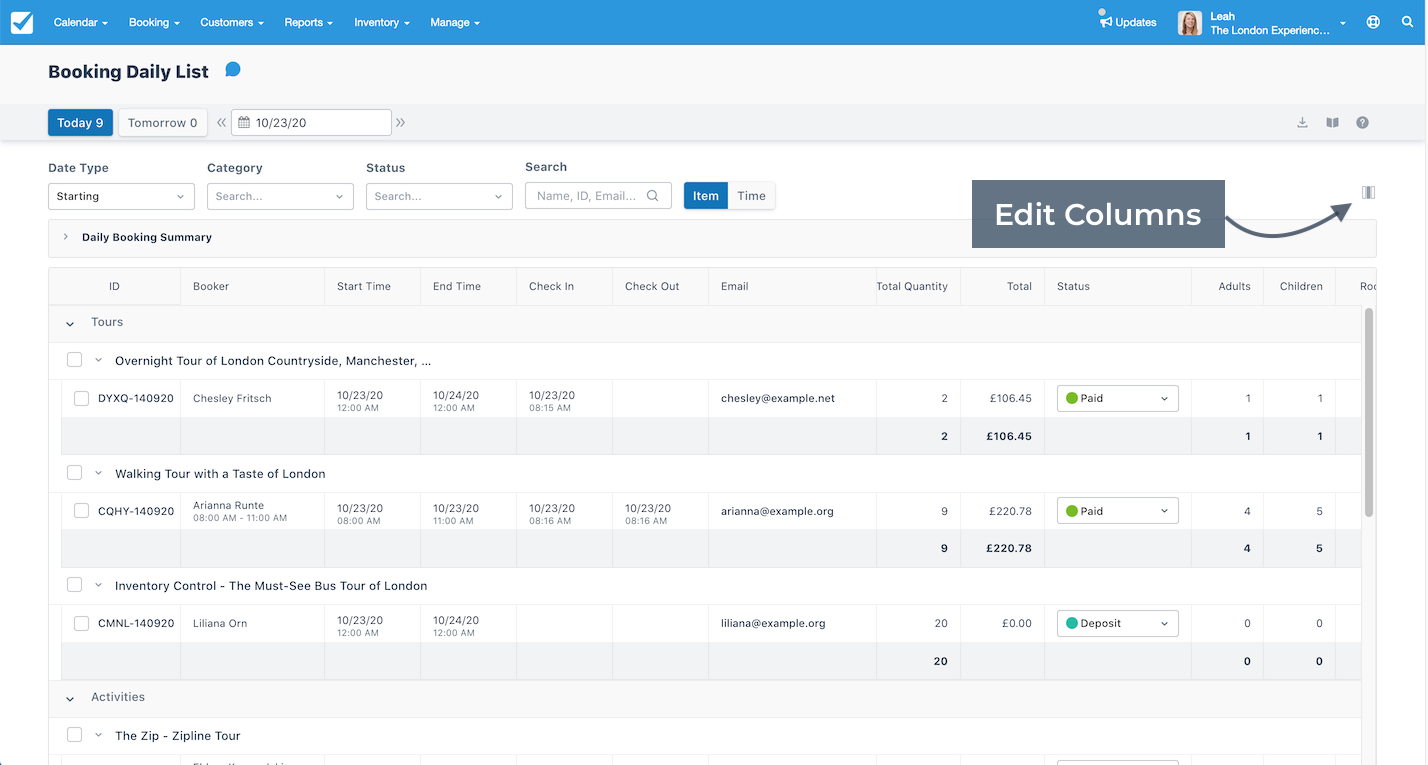Click email arianna@example.org
The width and height of the screenshot is (1428, 765).
click(x=777, y=511)
